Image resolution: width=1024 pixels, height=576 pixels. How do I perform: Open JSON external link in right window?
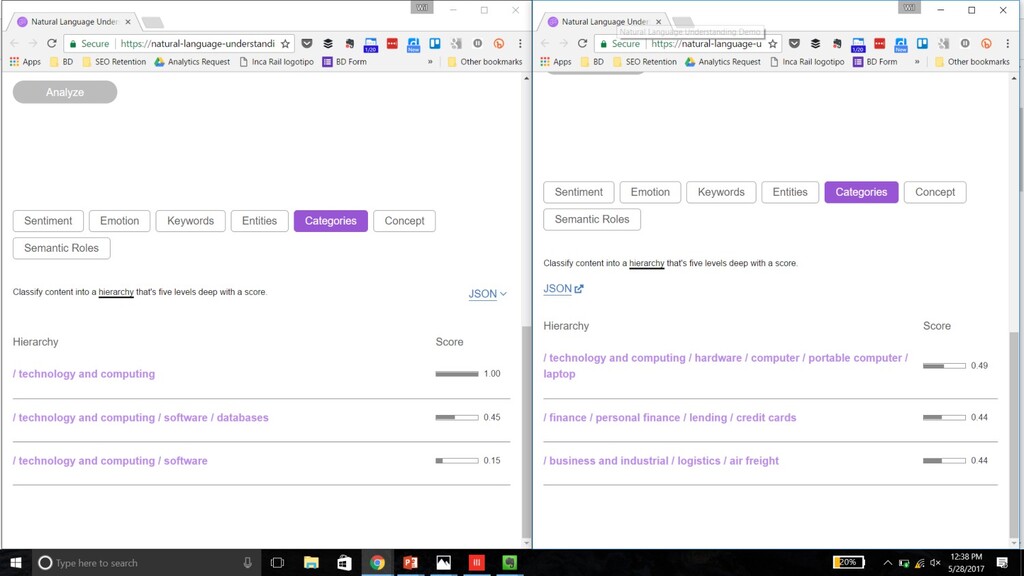coord(563,289)
